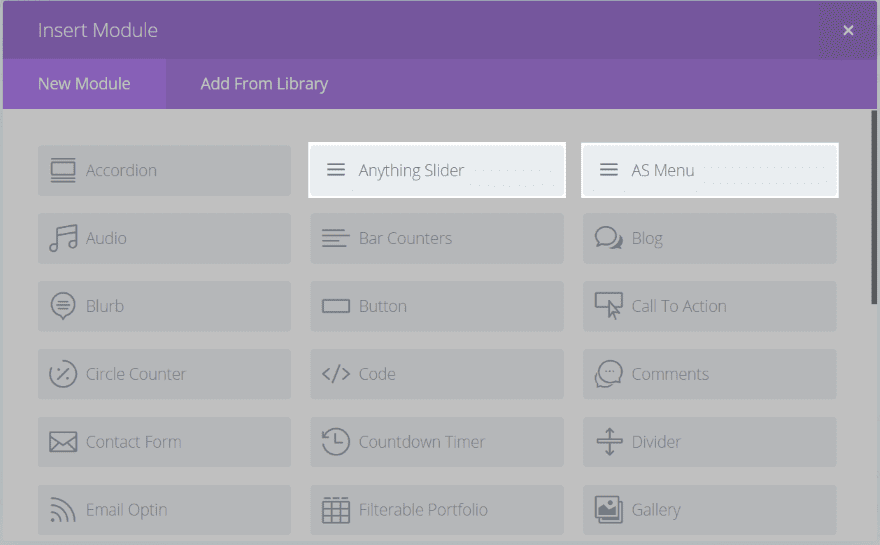880x545 pixels.
Task: Click the Countdown Timer clock icon
Action: point(336,442)
